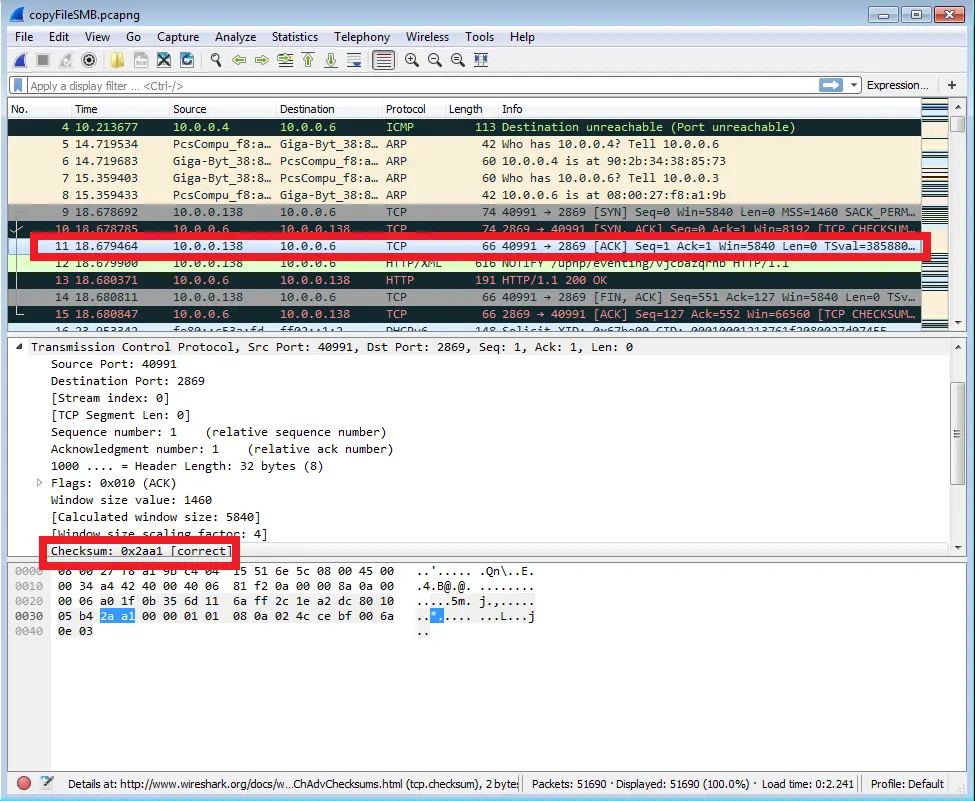Collapse the Transmission Control Protocol section
The image size is (975, 801).
pos(20,347)
